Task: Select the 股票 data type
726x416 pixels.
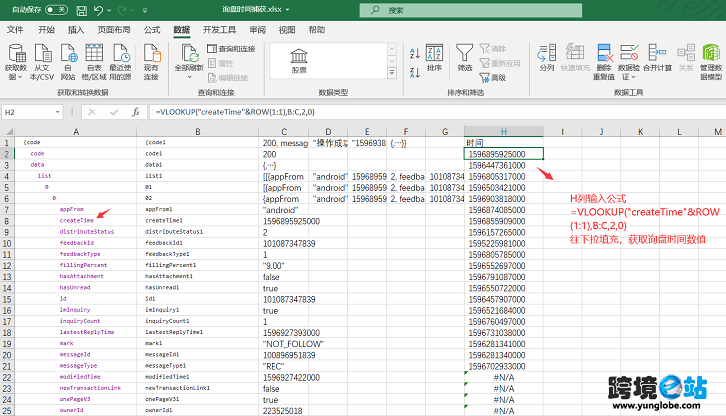Action: click(299, 61)
